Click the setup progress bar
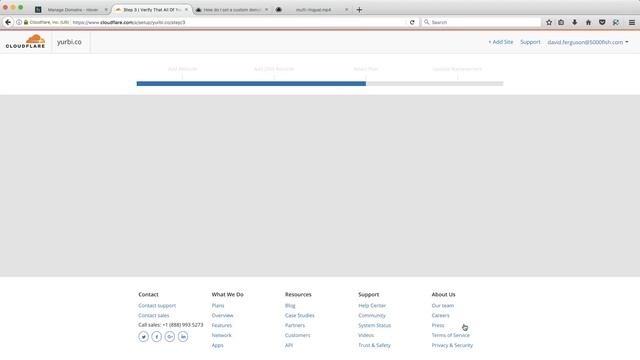 click(x=320, y=84)
